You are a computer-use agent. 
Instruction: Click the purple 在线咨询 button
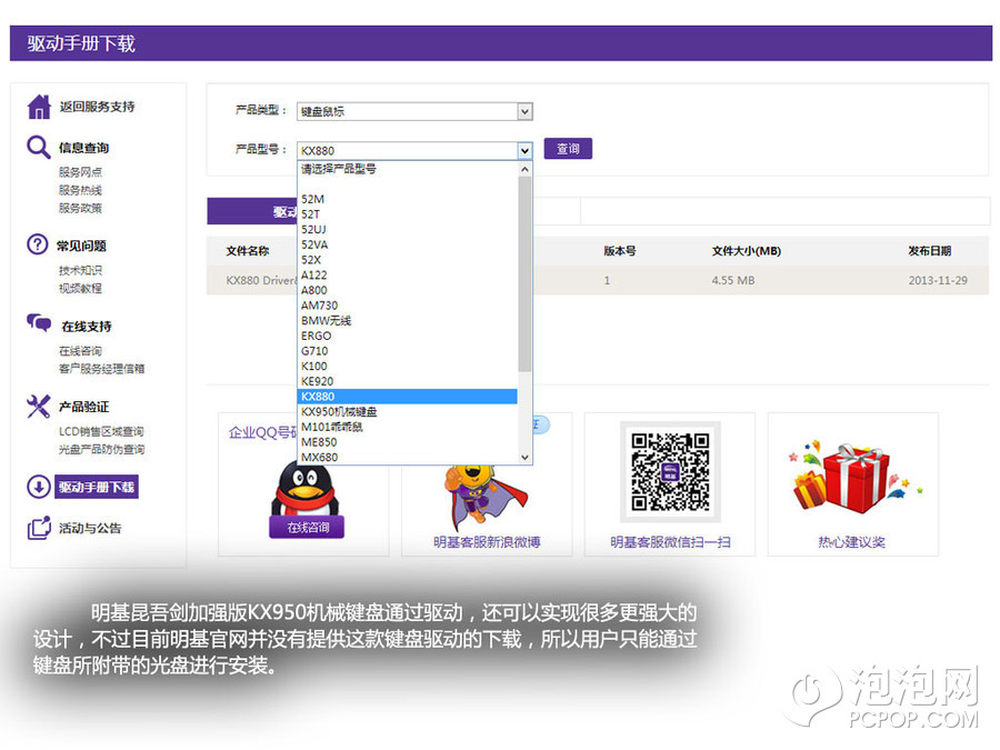point(307,527)
